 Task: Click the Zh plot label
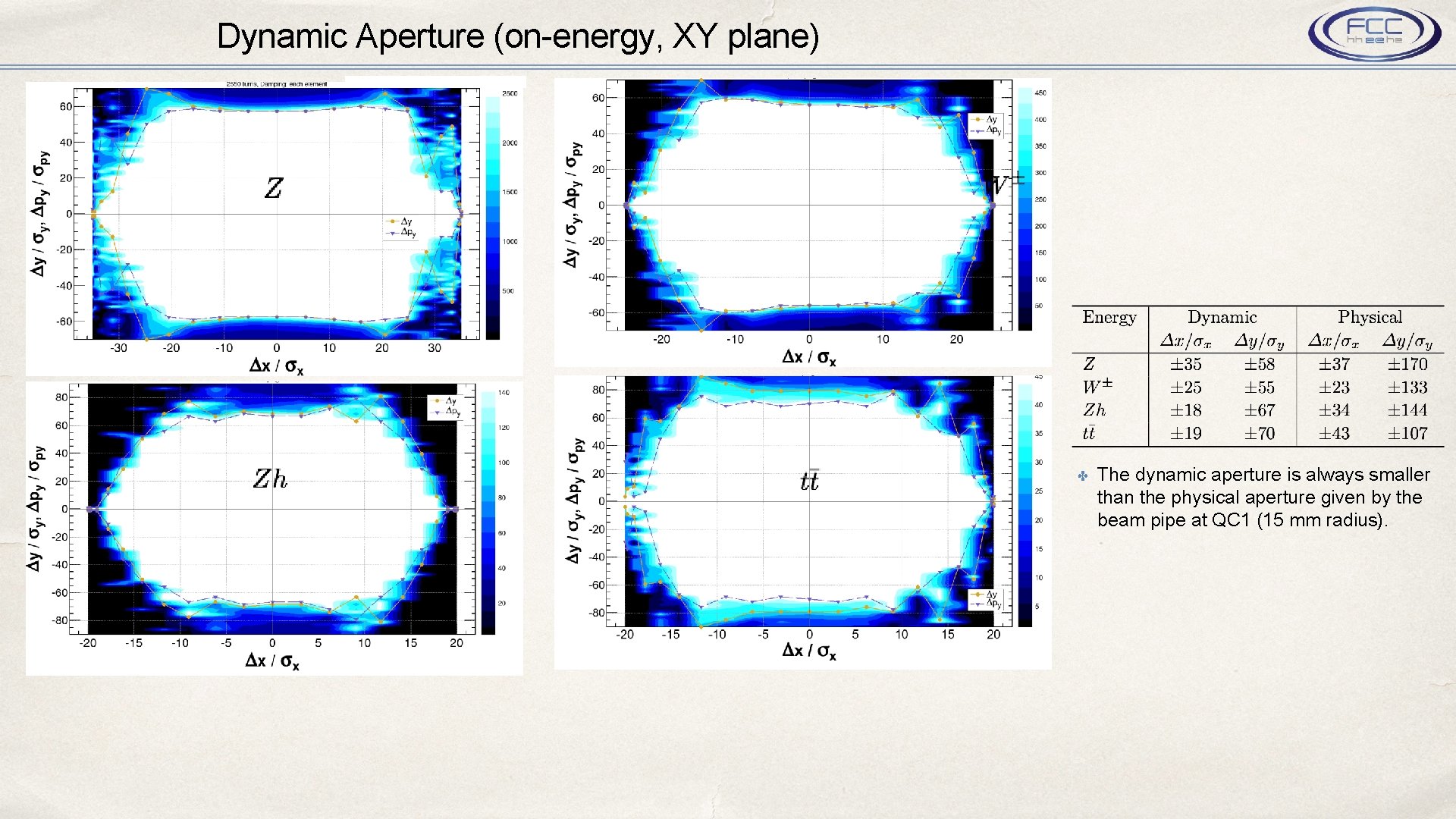pyautogui.click(x=270, y=479)
